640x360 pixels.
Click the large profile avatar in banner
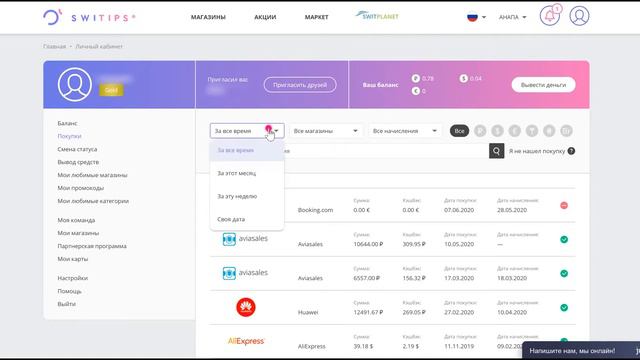click(75, 84)
